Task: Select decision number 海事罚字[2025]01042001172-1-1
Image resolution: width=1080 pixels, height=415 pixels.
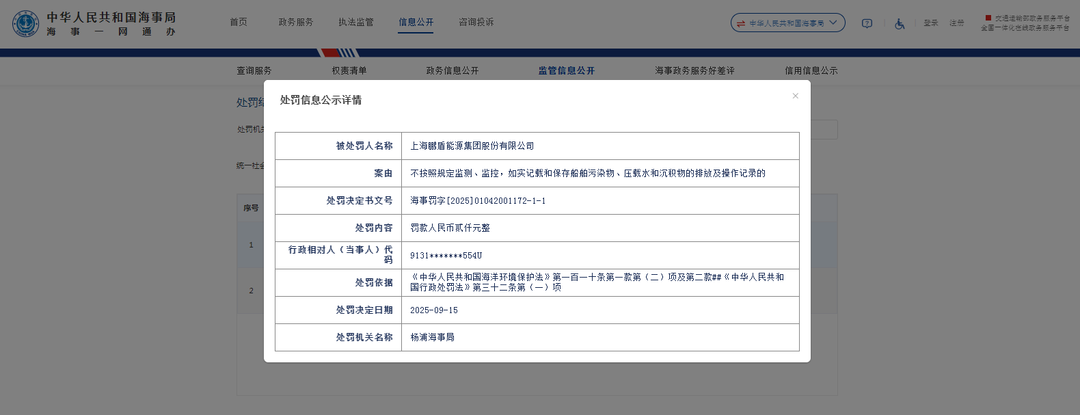Action: [x=478, y=200]
